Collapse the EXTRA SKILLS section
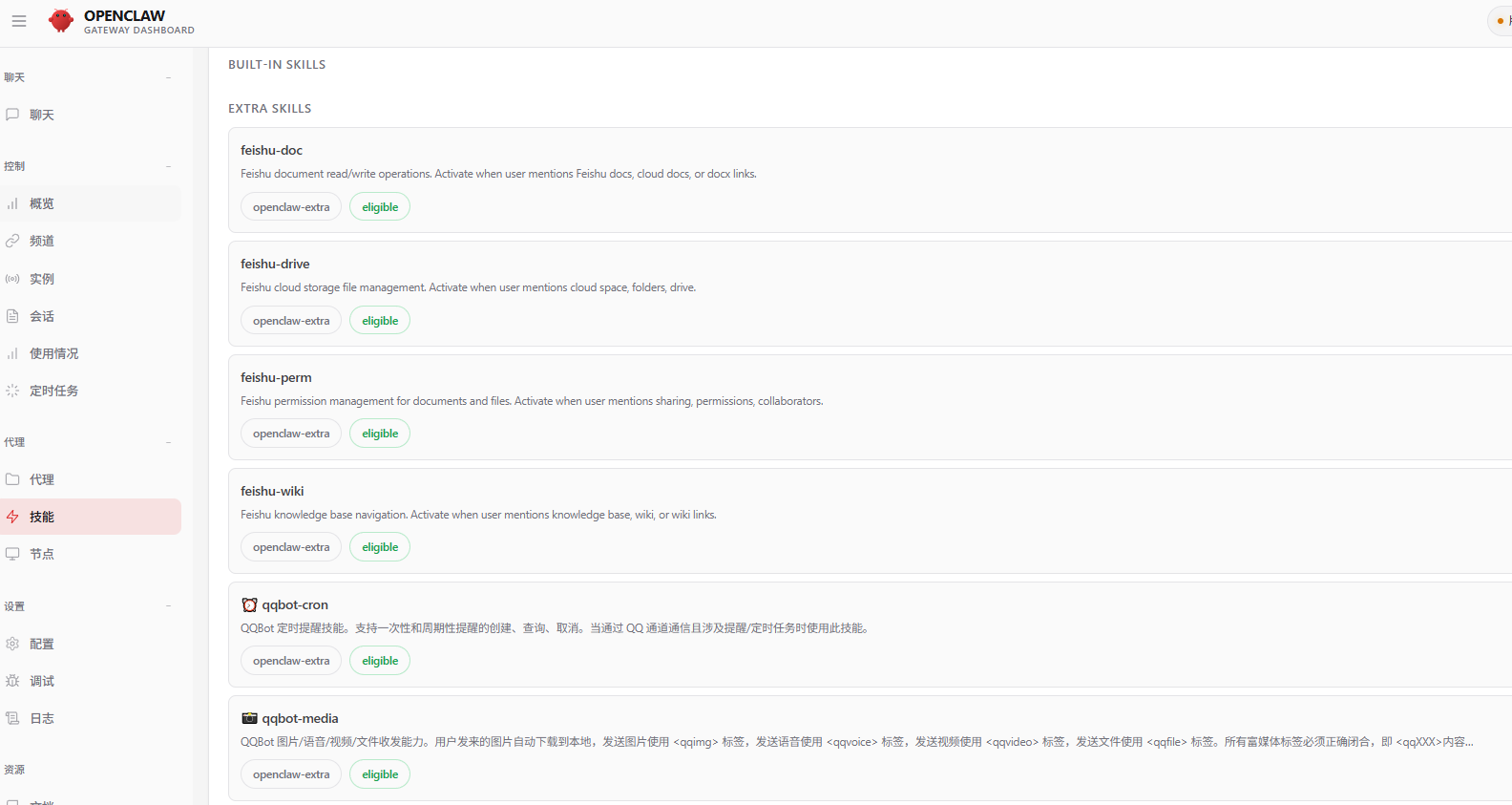This screenshot has width=1512, height=805. tap(270, 109)
